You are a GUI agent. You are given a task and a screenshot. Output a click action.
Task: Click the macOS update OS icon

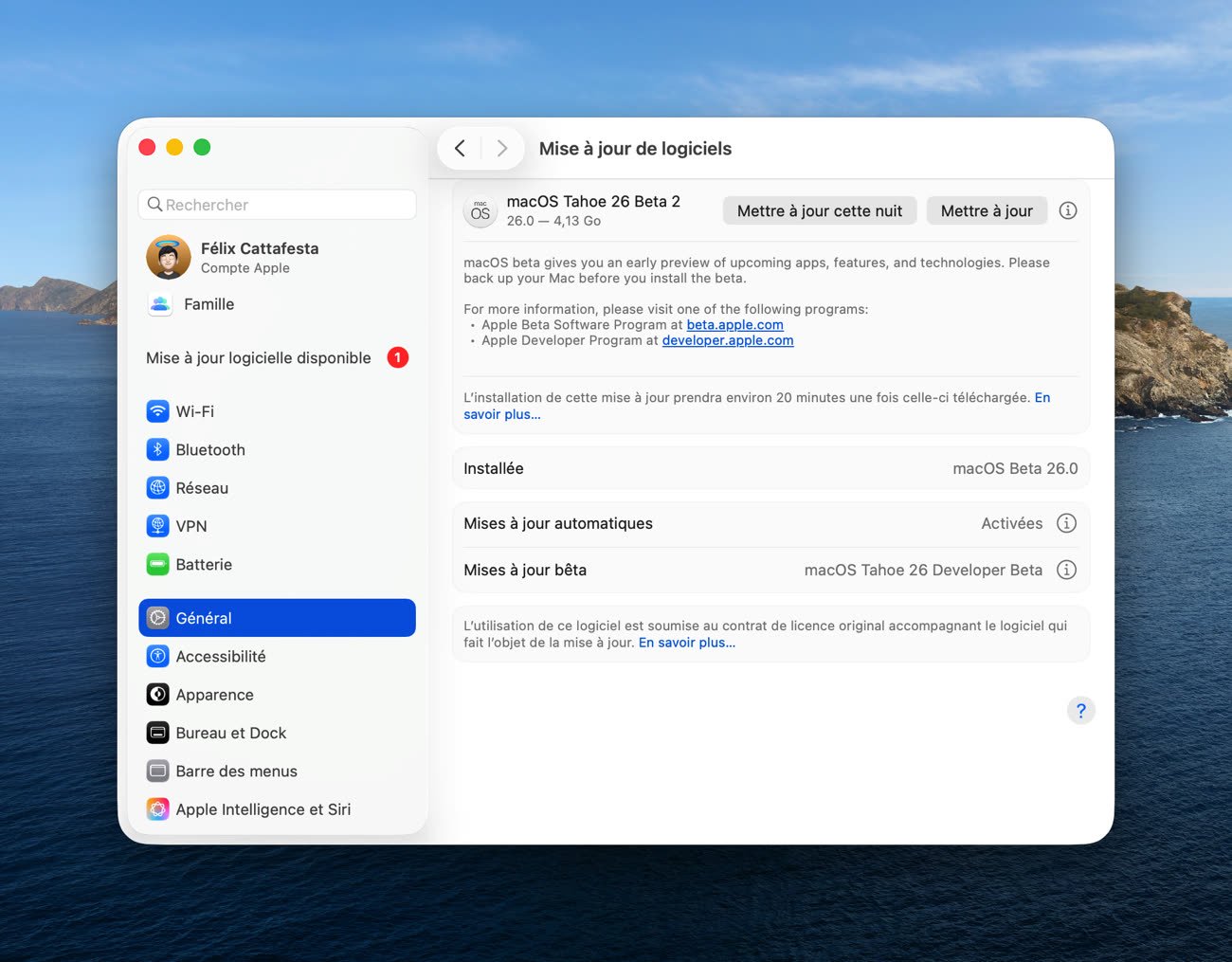point(480,210)
